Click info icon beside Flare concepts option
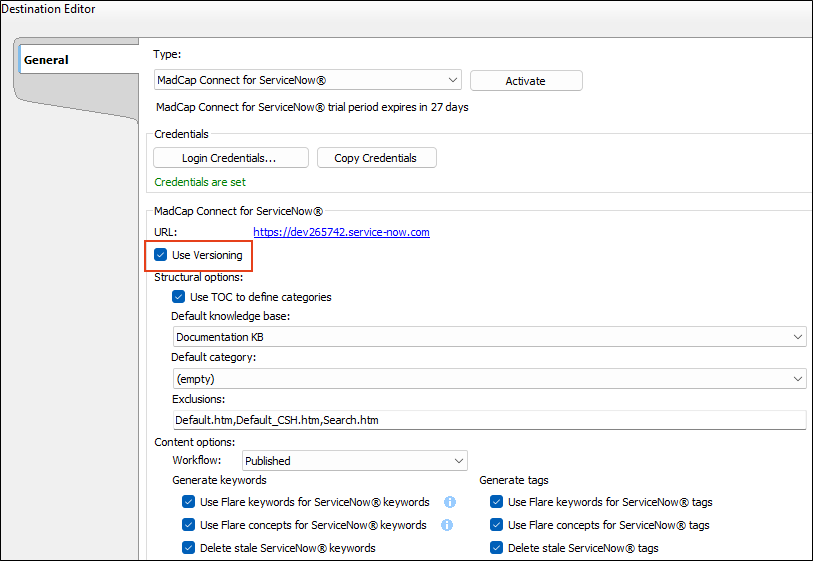This screenshot has width=813, height=561. pyautogui.click(x=447, y=525)
